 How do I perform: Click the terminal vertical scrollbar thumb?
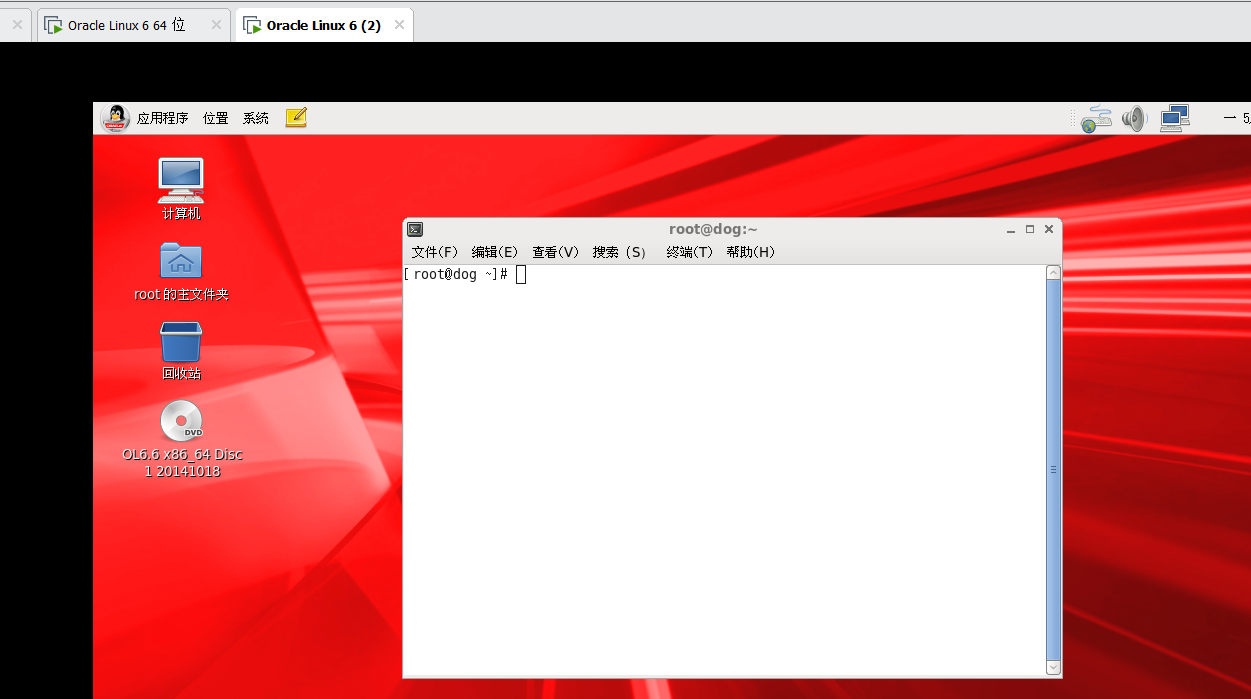(x=1053, y=469)
